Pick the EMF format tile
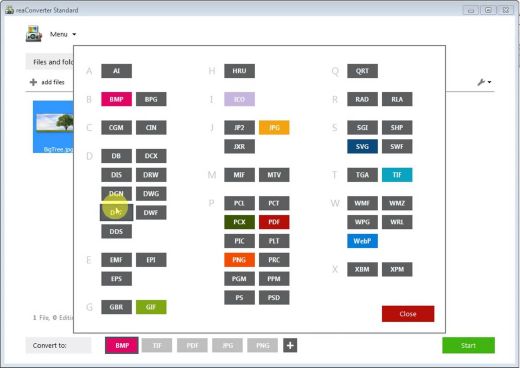The height and width of the screenshot is (368, 520). tap(116, 260)
